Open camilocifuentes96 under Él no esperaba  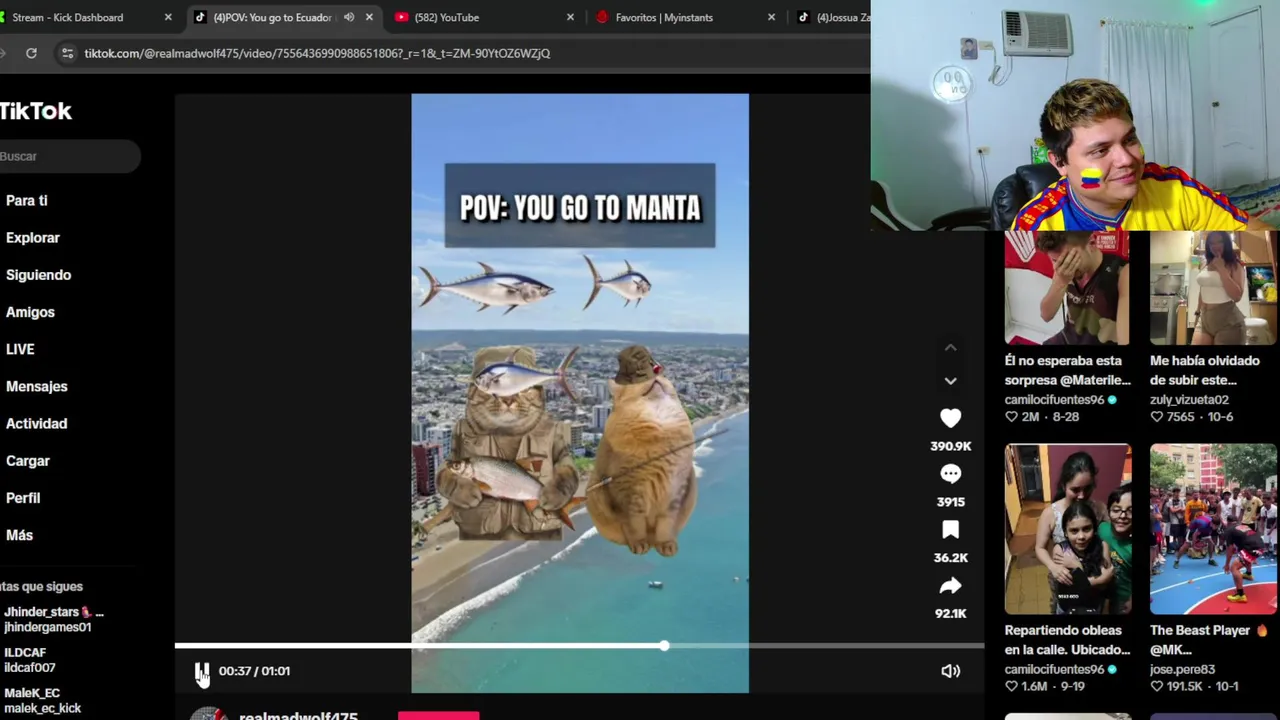point(1054,400)
